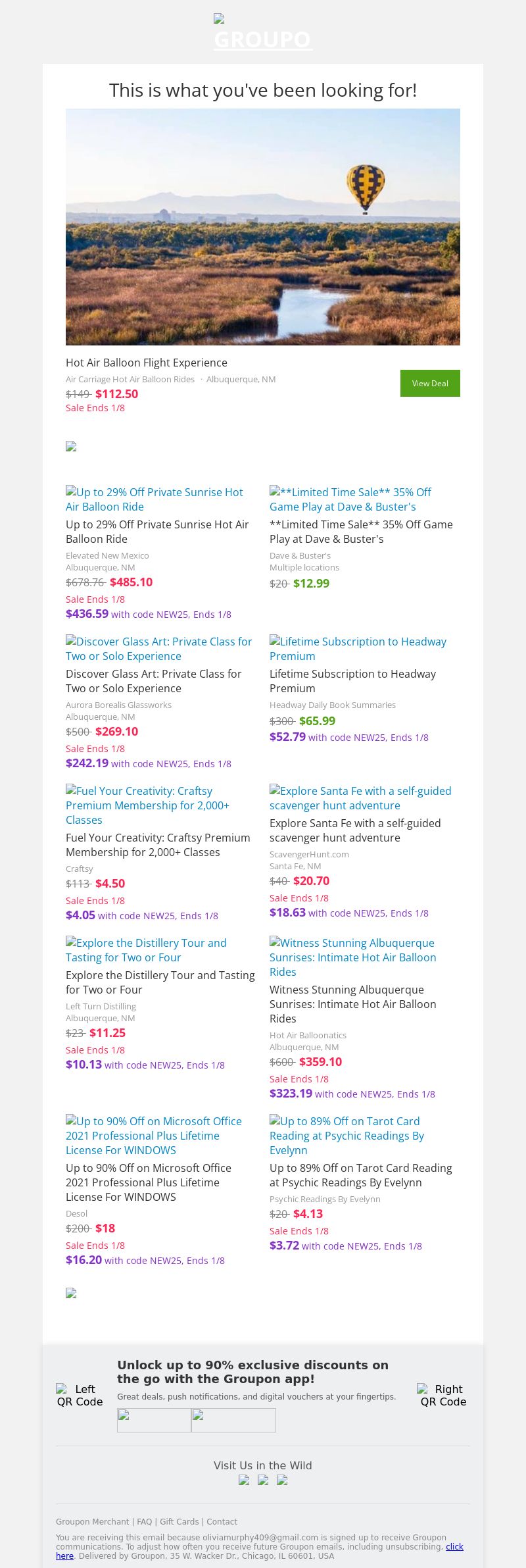The height and width of the screenshot is (1568, 526).
Task: Go to the Gift Cards footer link
Action: click(x=179, y=1522)
